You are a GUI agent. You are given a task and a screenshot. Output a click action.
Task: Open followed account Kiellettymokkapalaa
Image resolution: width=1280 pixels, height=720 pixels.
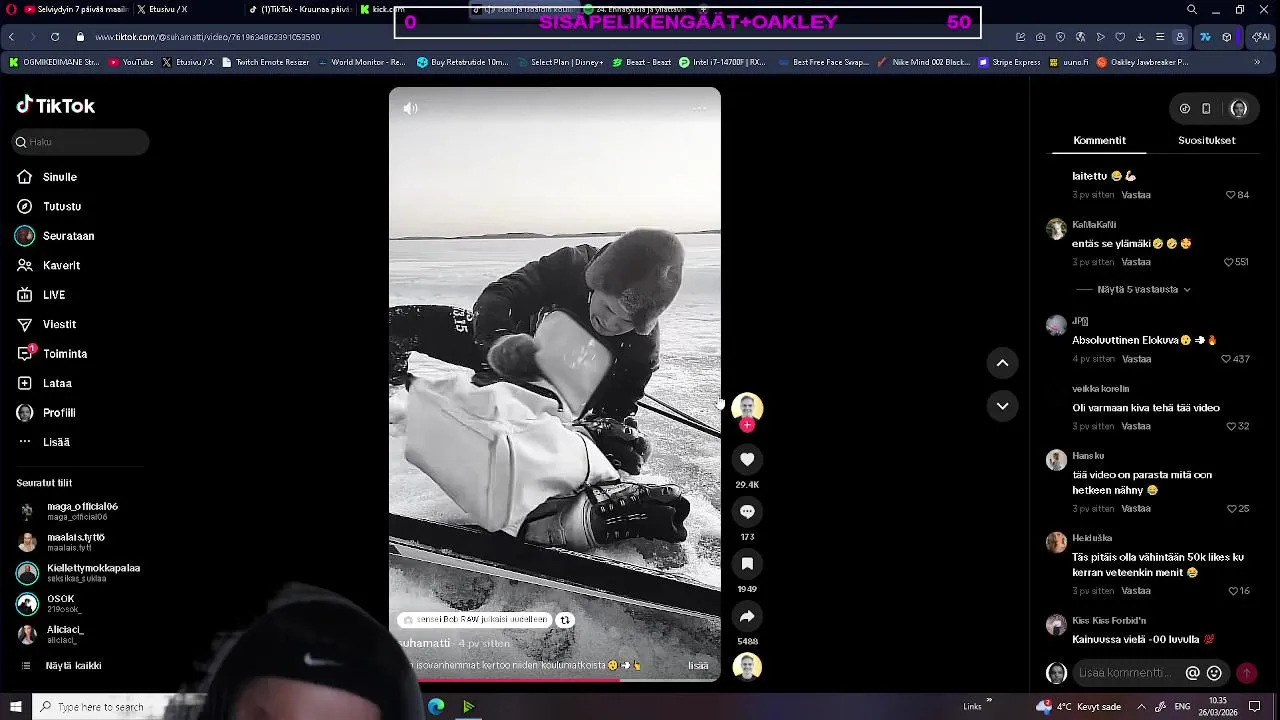click(x=79, y=573)
